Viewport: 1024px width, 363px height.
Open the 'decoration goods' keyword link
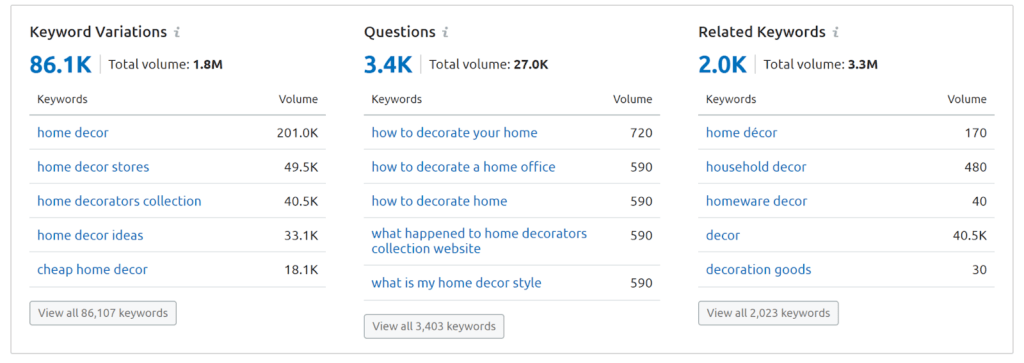[759, 270]
